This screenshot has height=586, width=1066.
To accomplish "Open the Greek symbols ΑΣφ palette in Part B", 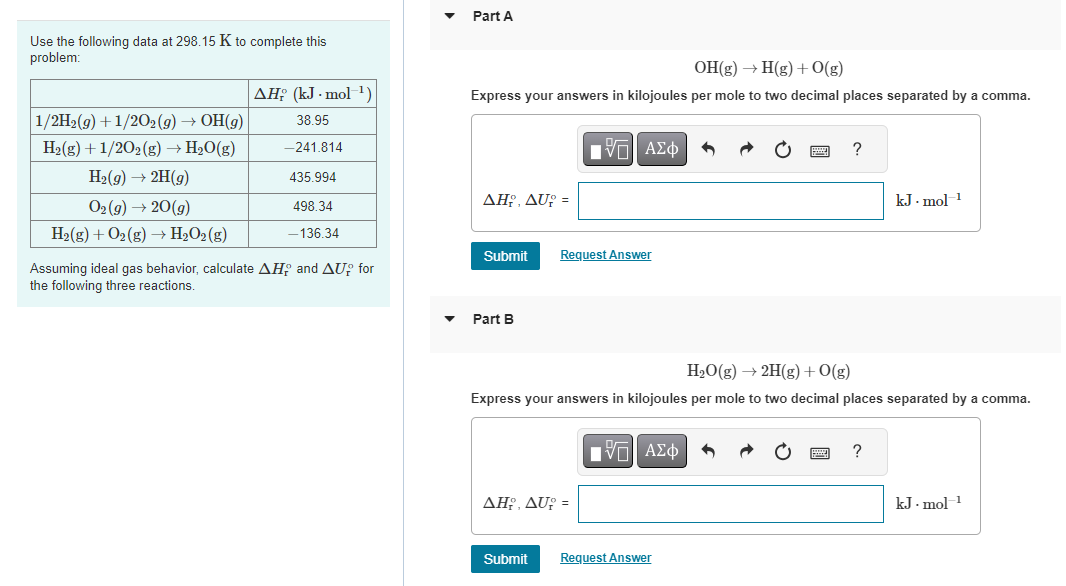I will (661, 451).
